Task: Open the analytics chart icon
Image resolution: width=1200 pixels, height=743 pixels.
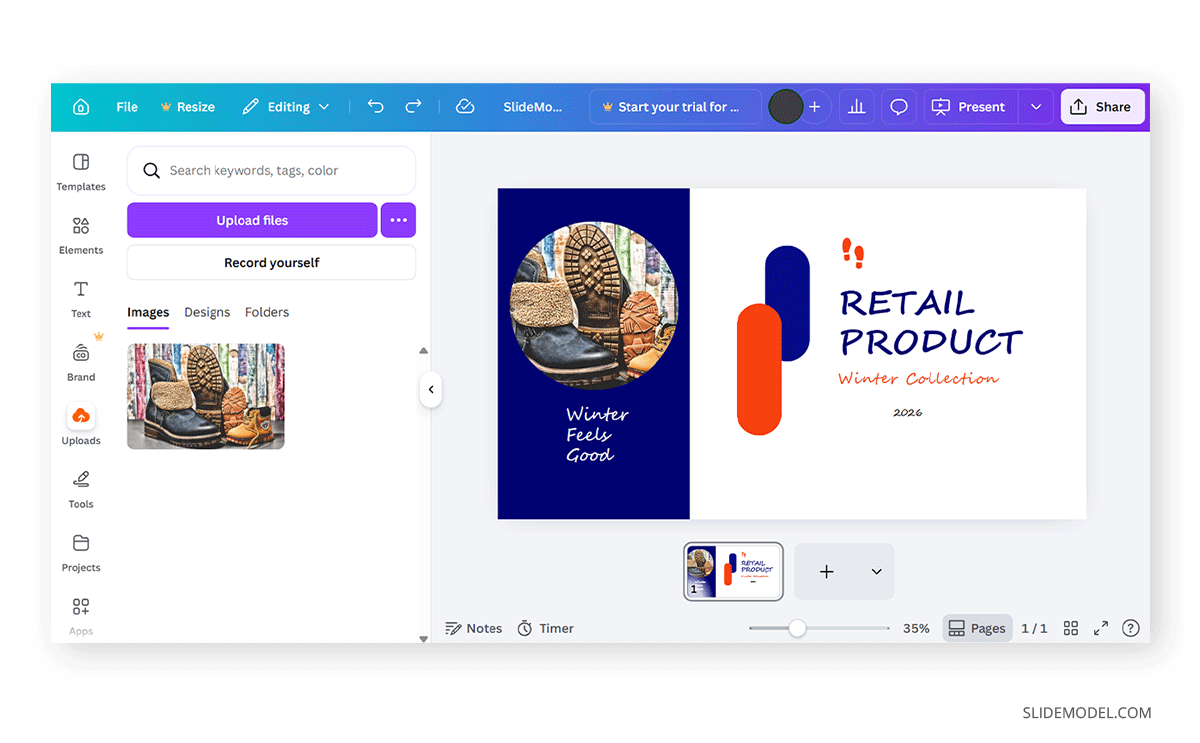Action: pos(856,107)
